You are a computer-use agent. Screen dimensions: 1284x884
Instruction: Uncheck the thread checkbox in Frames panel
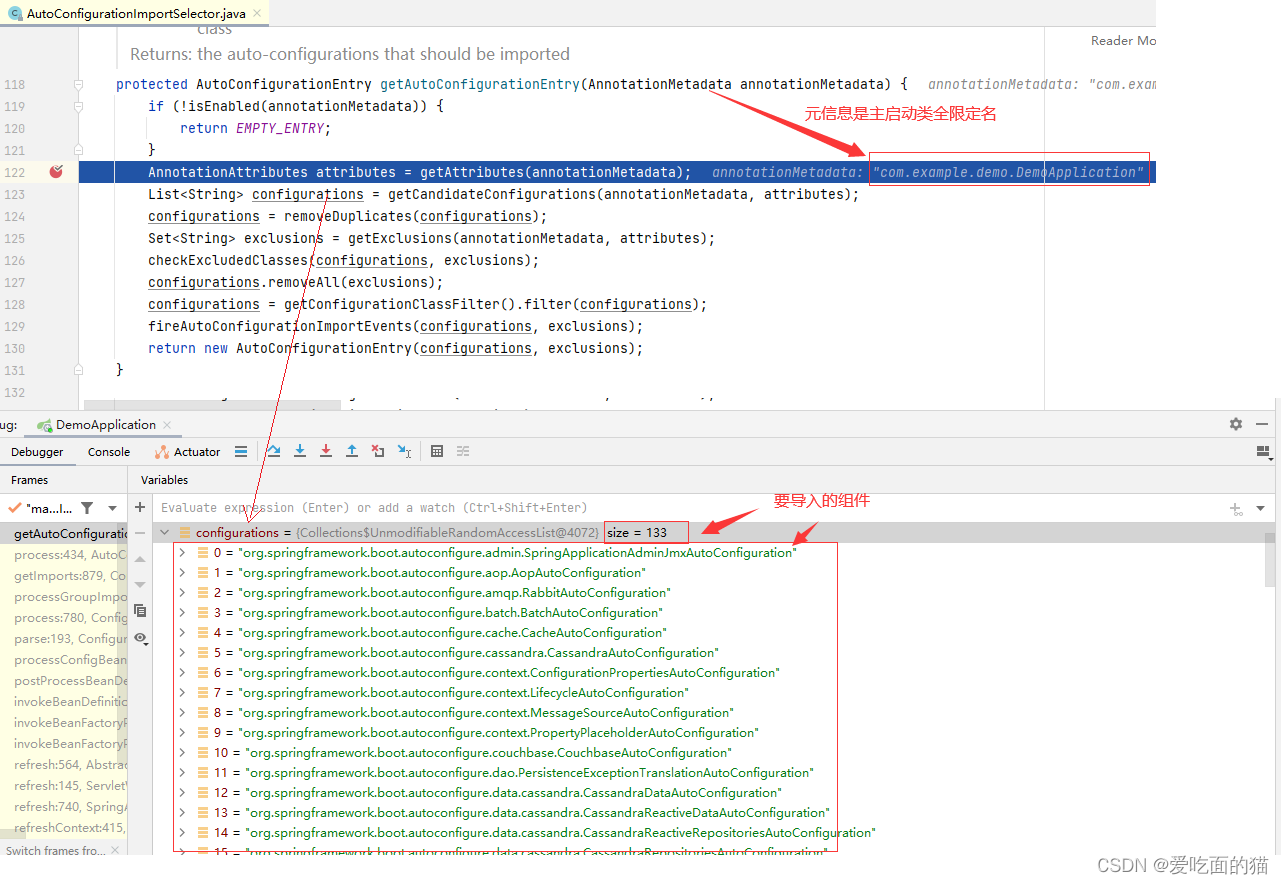pos(16,507)
